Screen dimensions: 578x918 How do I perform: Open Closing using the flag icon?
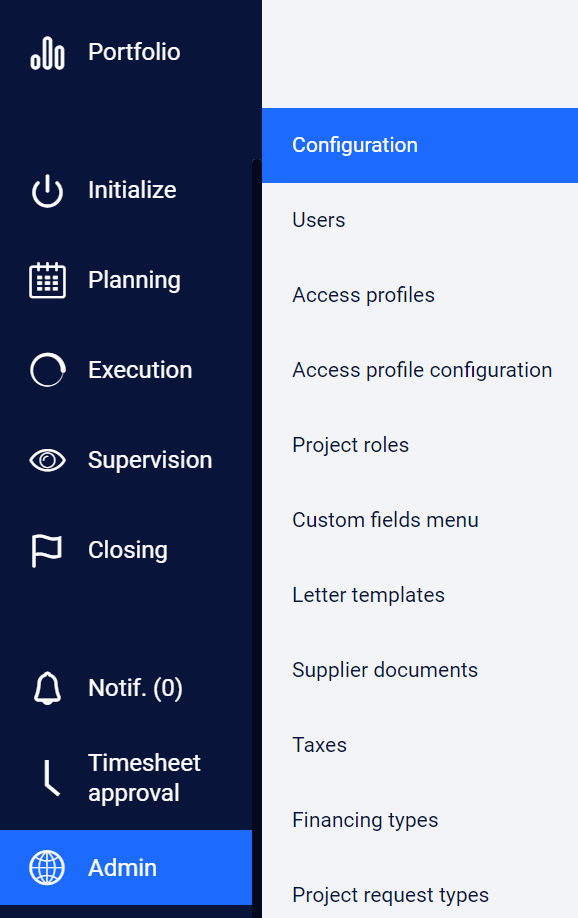coord(47,549)
